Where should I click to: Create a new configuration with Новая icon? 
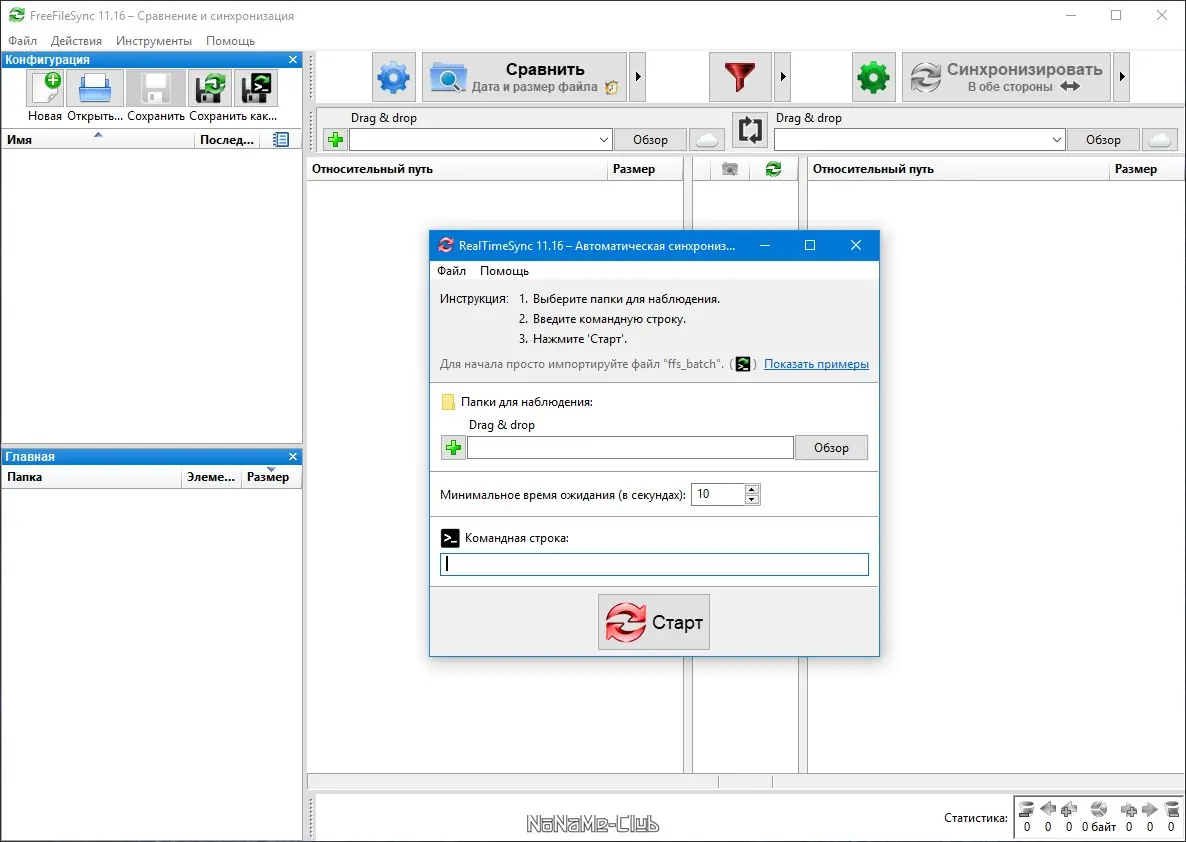click(x=45, y=88)
